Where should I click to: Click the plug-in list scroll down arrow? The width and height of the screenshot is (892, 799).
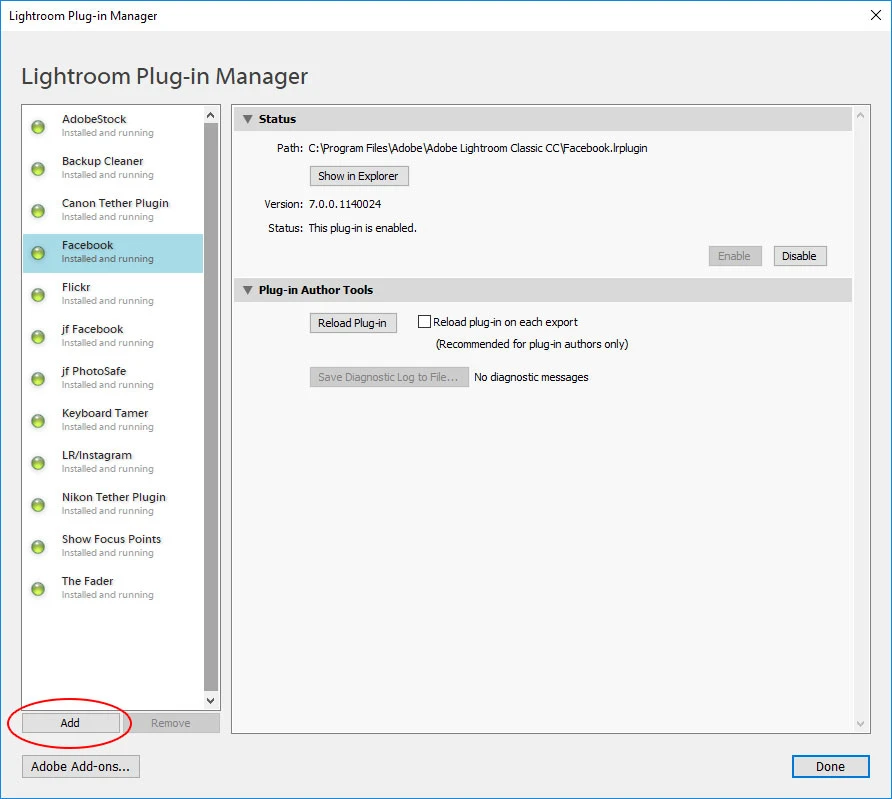(210, 701)
